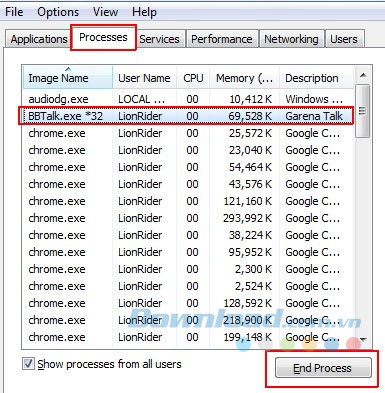Screen dimensions: 385x393
Task: Switch to the Users tab
Action: 344,39
